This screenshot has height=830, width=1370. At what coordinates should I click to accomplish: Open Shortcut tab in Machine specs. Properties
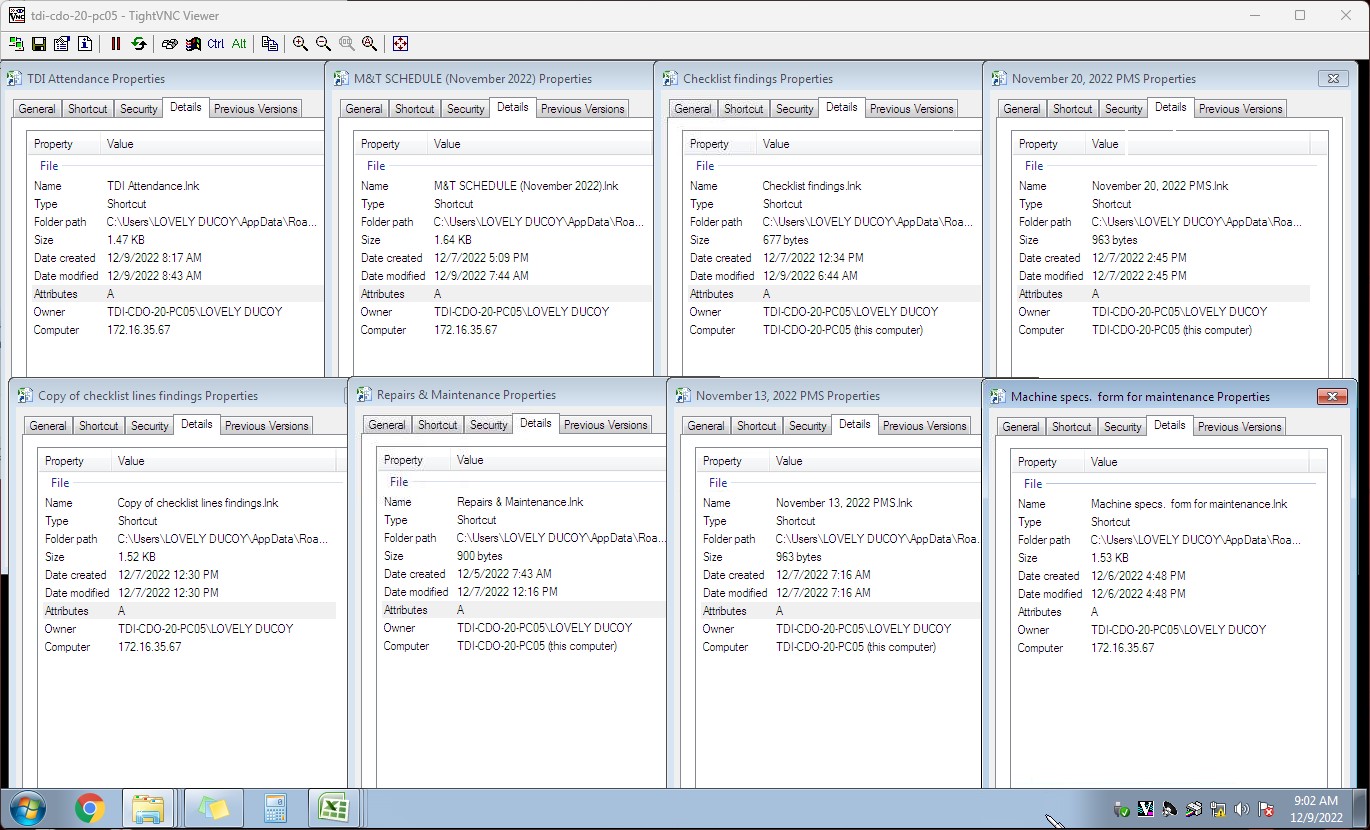pos(1072,427)
